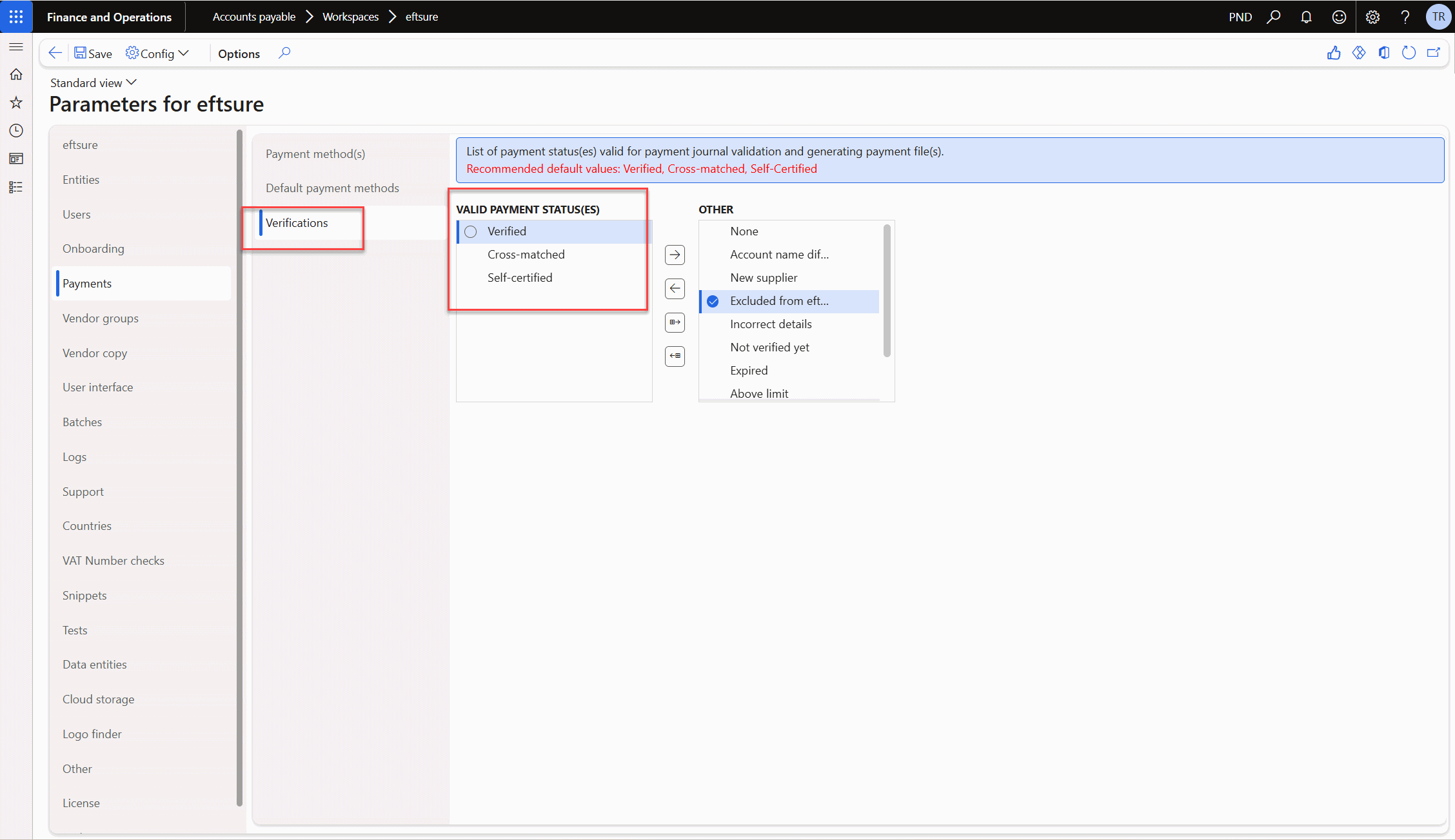Open the Snippets tab

[x=143, y=596]
